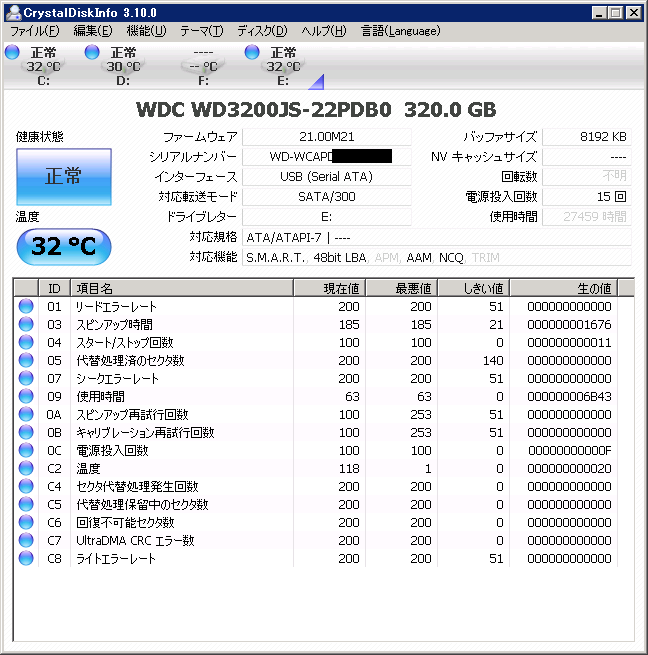The width and height of the screenshot is (648, 655).
Task: Click the status icon beside 05 代替処理済のセクタ数
Action: point(26,361)
